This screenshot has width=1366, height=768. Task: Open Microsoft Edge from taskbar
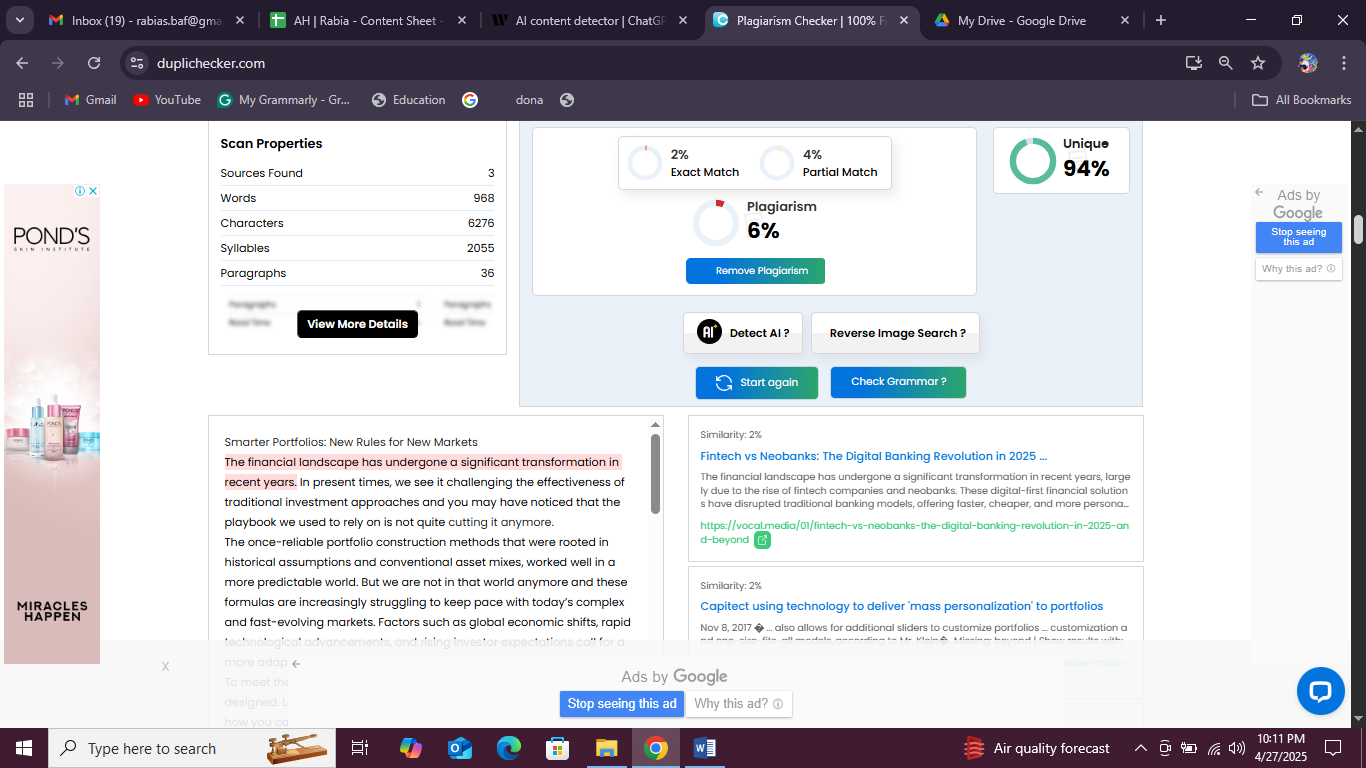tap(509, 748)
